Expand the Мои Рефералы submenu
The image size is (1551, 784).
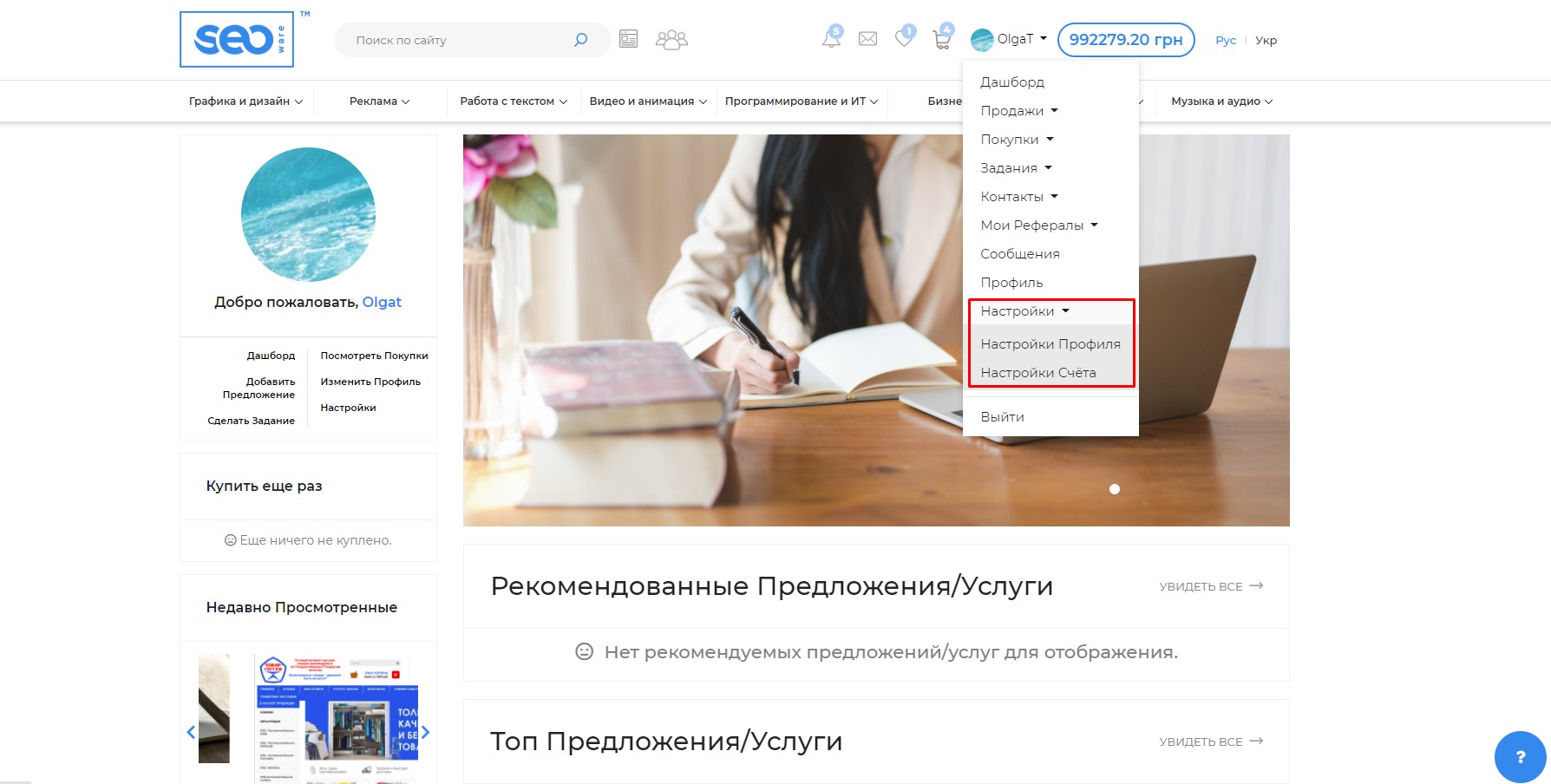tap(1038, 225)
